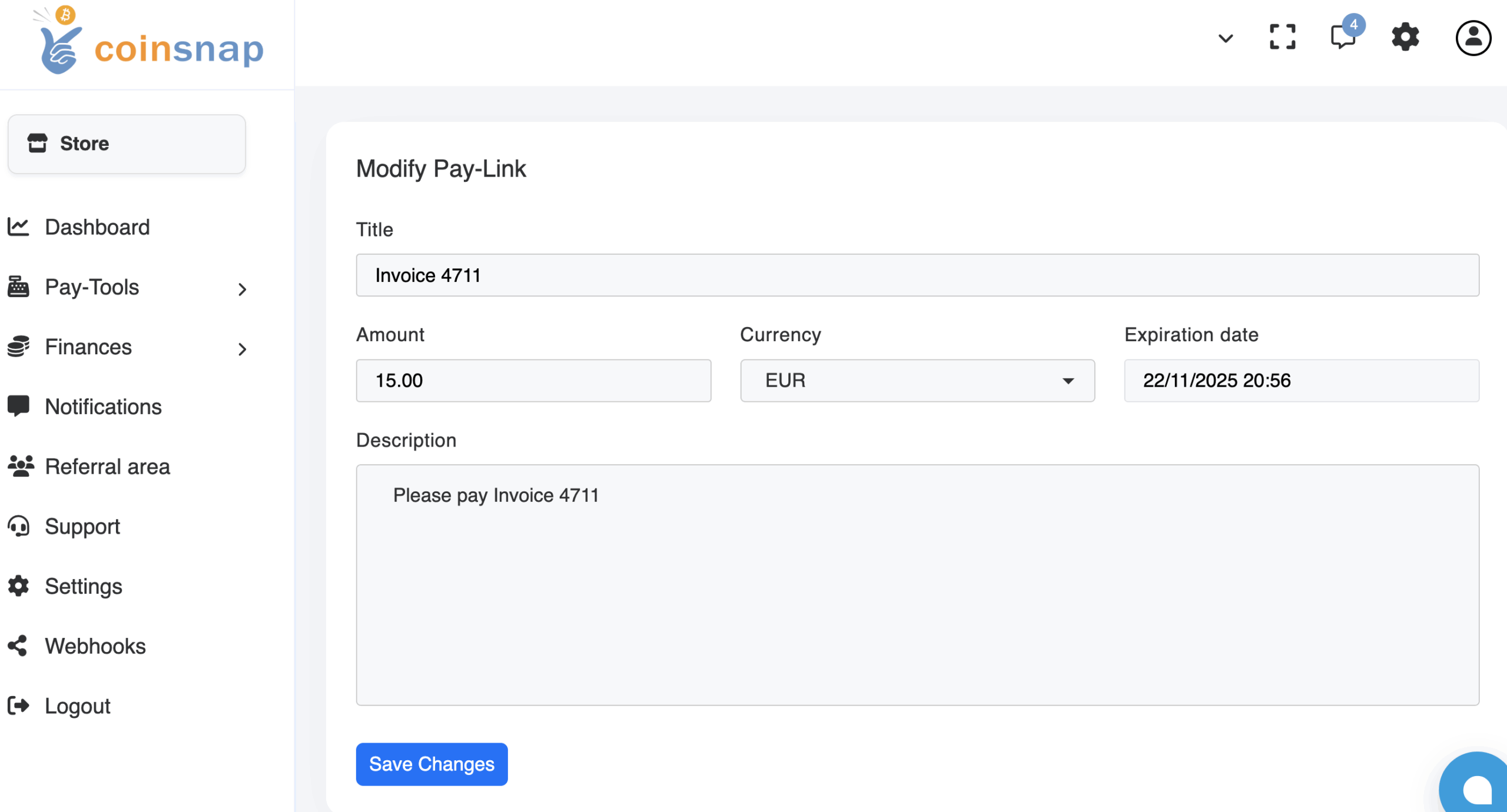Screen dimensions: 1507x812
Task: Click the Save Changes button
Action: (431, 764)
